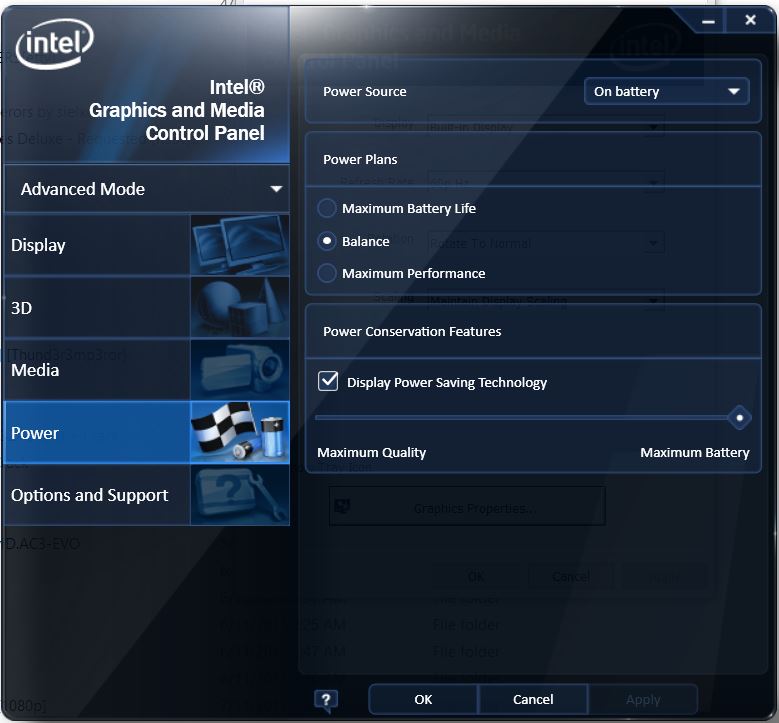Click the Intel logo
This screenshot has height=723, width=779.
[55, 43]
